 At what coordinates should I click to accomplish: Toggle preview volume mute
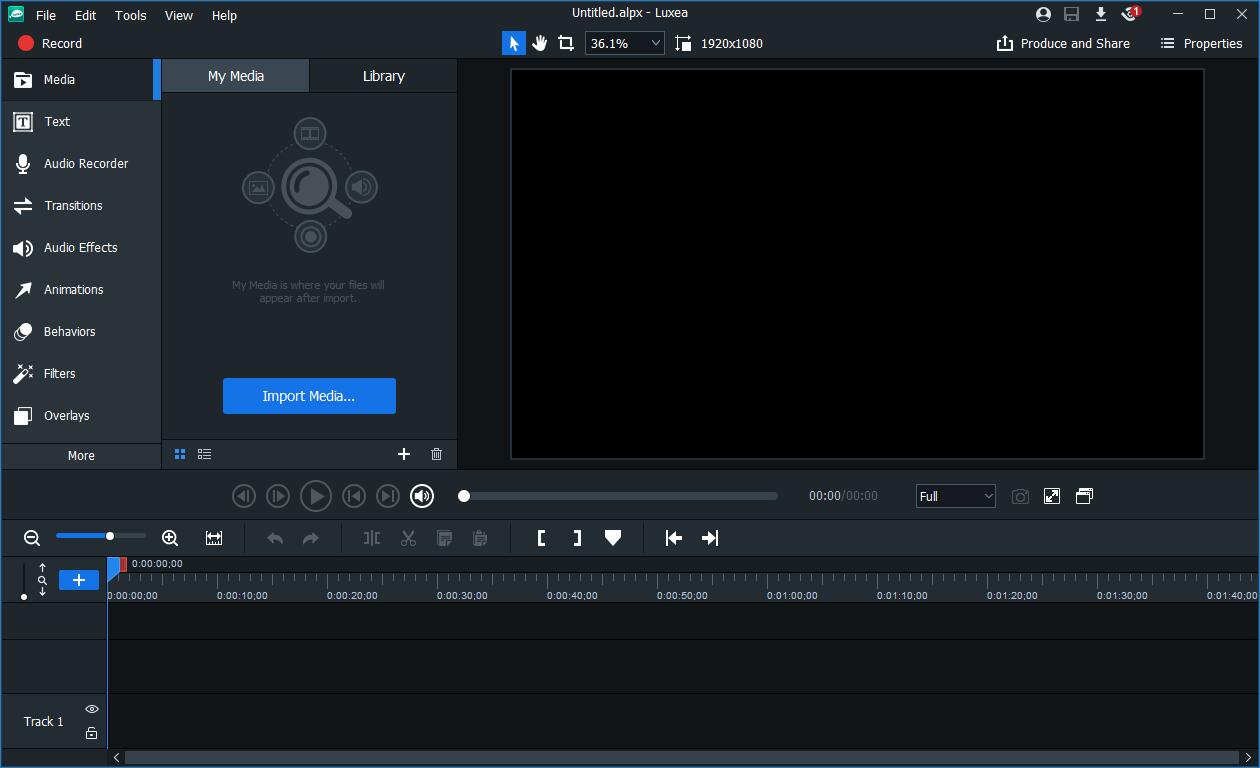422,496
